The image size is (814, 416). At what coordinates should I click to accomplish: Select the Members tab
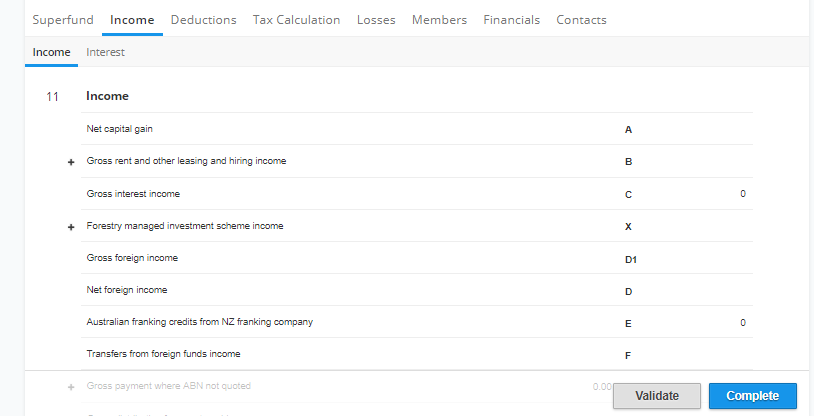(439, 20)
